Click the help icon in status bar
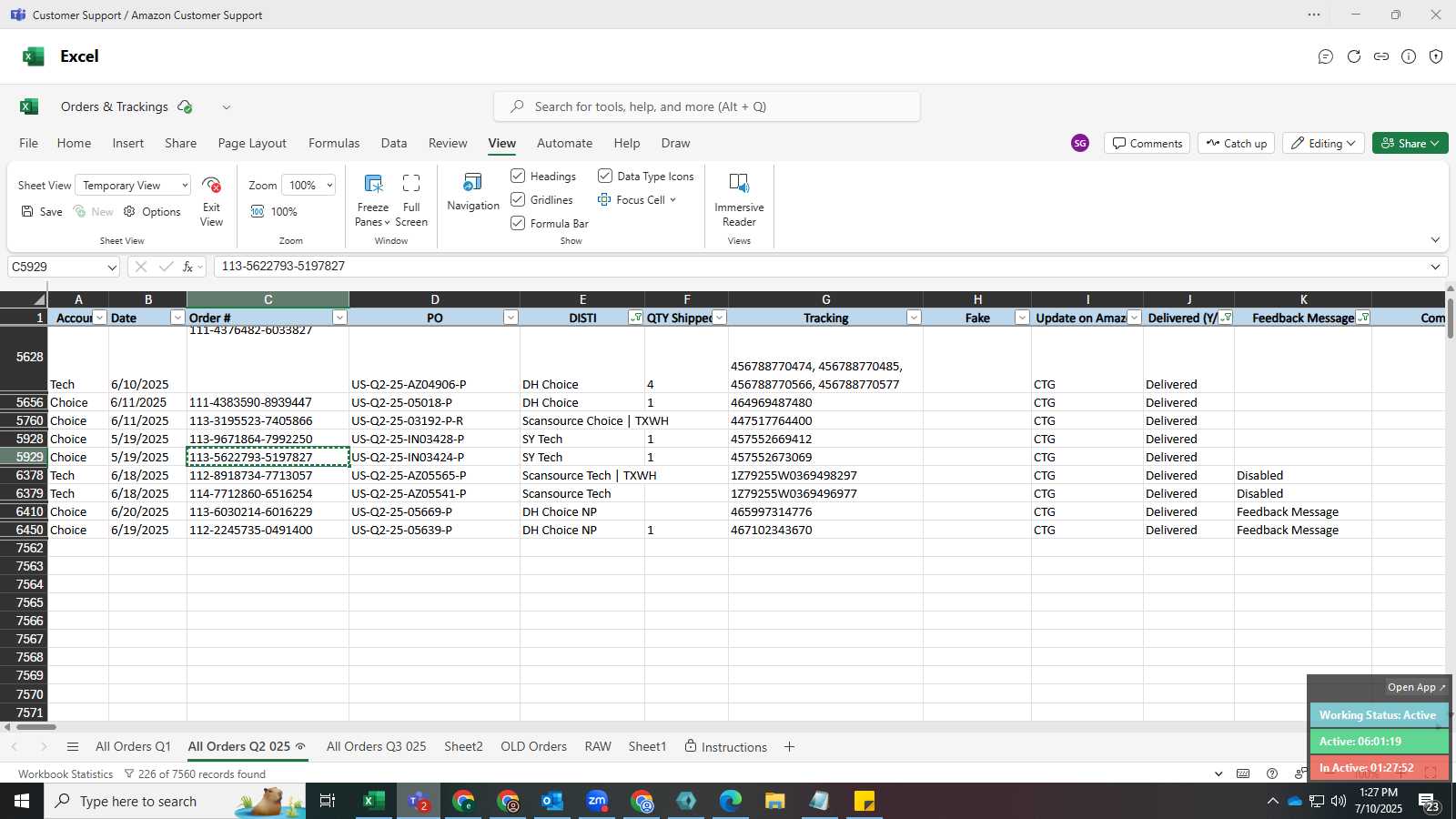1456x819 pixels. click(x=1272, y=773)
